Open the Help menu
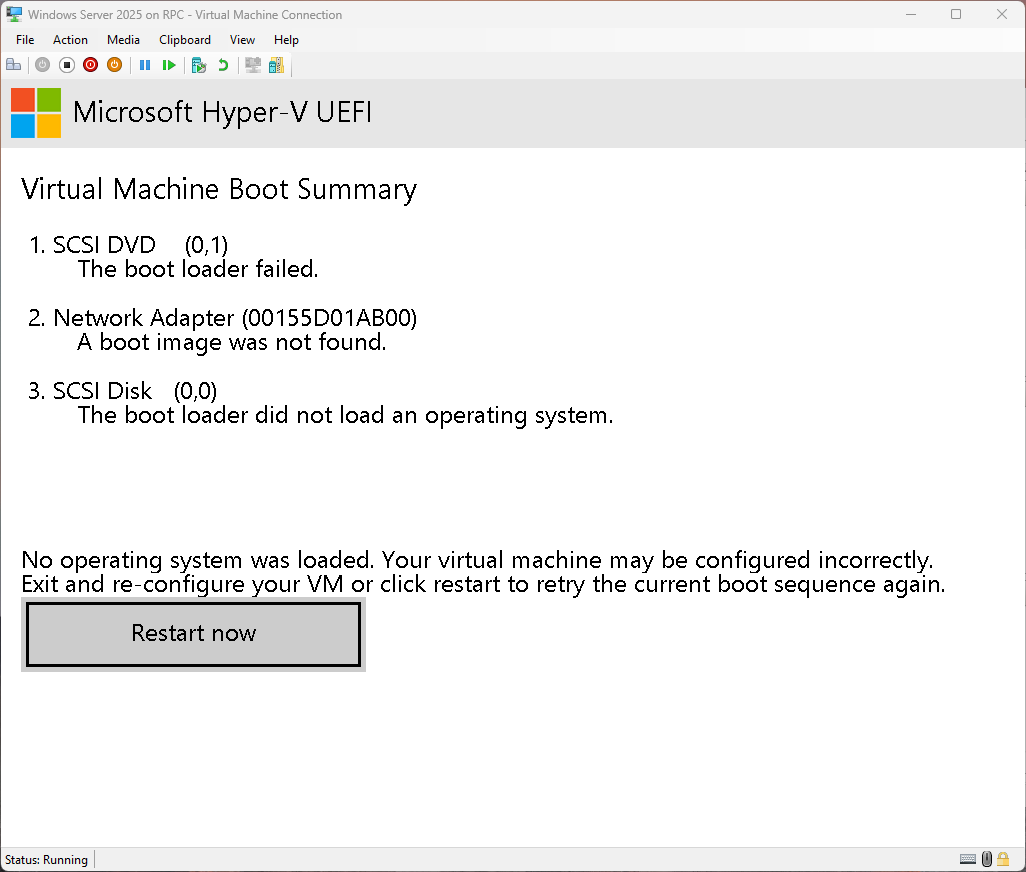The height and width of the screenshot is (872, 1026). coord(286,40)
